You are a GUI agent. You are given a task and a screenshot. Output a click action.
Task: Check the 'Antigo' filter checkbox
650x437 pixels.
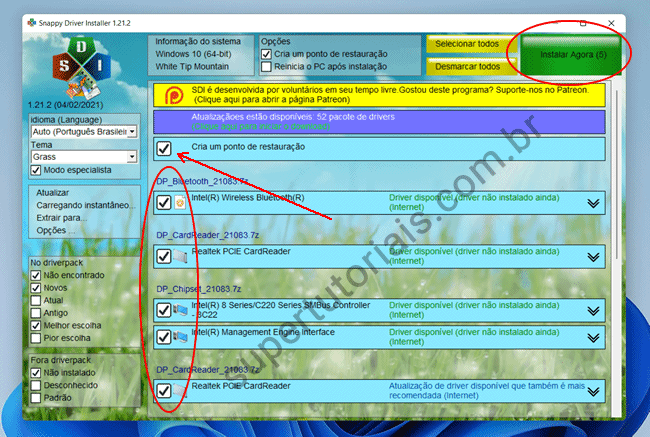click(36, 313)
